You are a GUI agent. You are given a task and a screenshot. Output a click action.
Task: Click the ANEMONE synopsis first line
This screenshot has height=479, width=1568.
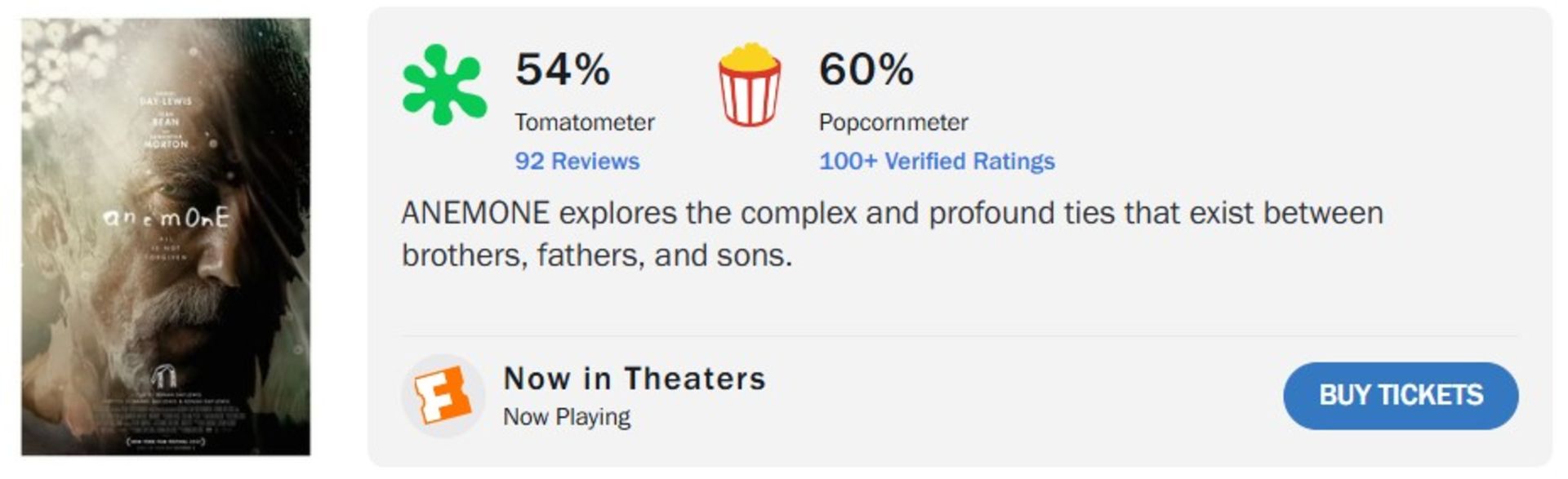[892, 214]
